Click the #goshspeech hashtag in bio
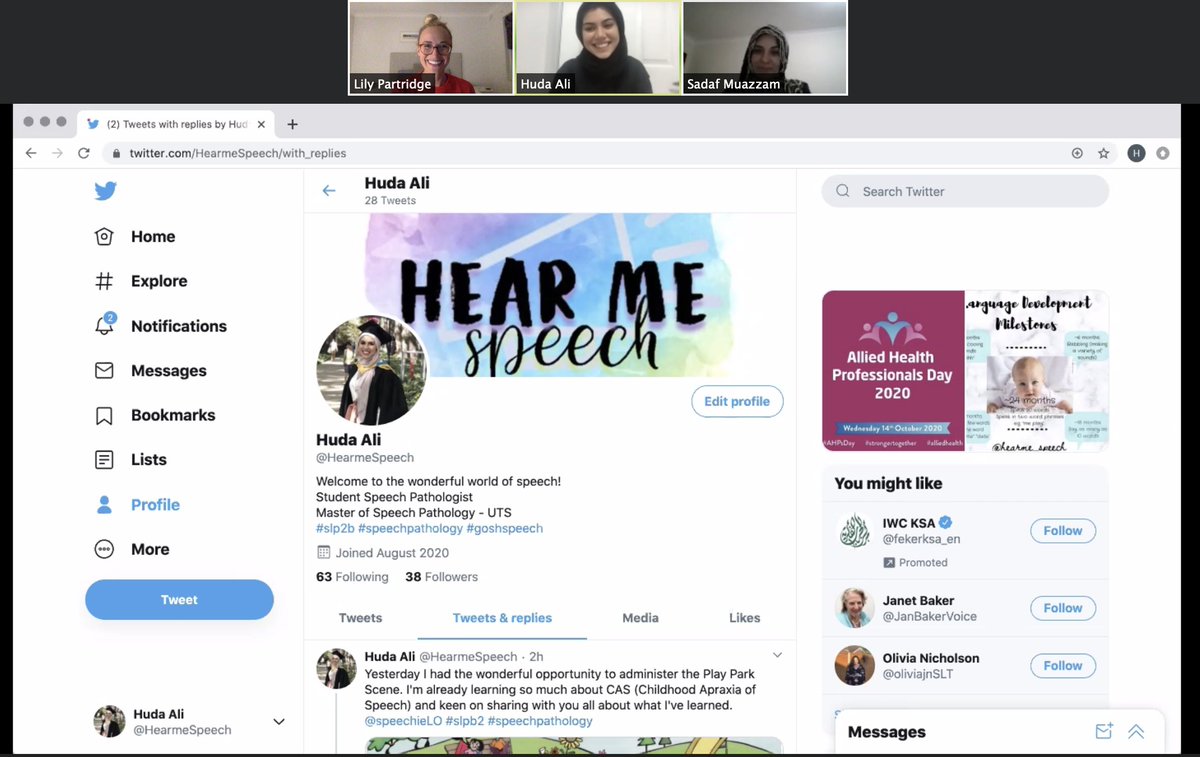Screen dimensions: 1200x757 click(x=505, y=528)
